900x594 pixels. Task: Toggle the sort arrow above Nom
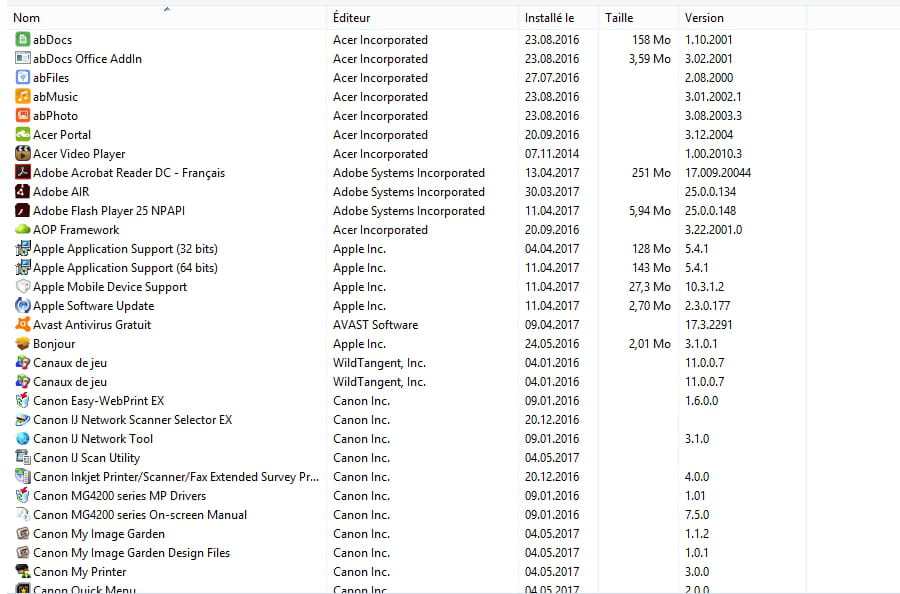pos(166,9)
